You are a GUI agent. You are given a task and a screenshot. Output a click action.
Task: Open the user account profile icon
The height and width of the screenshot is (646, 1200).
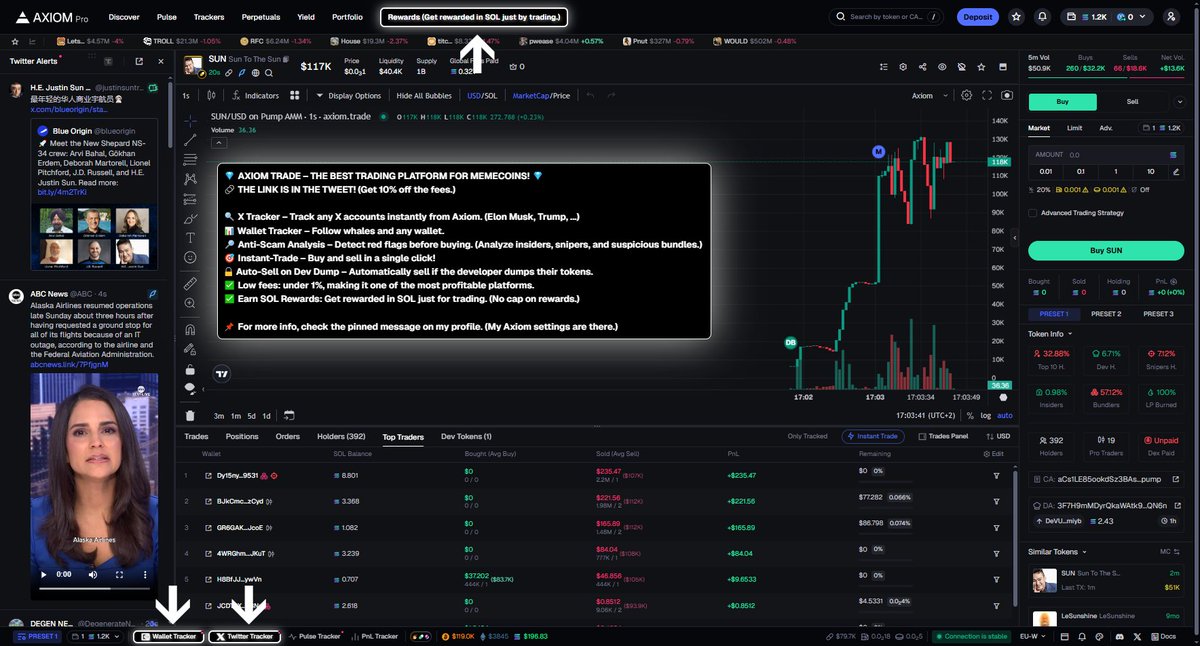click(1171, 17)
